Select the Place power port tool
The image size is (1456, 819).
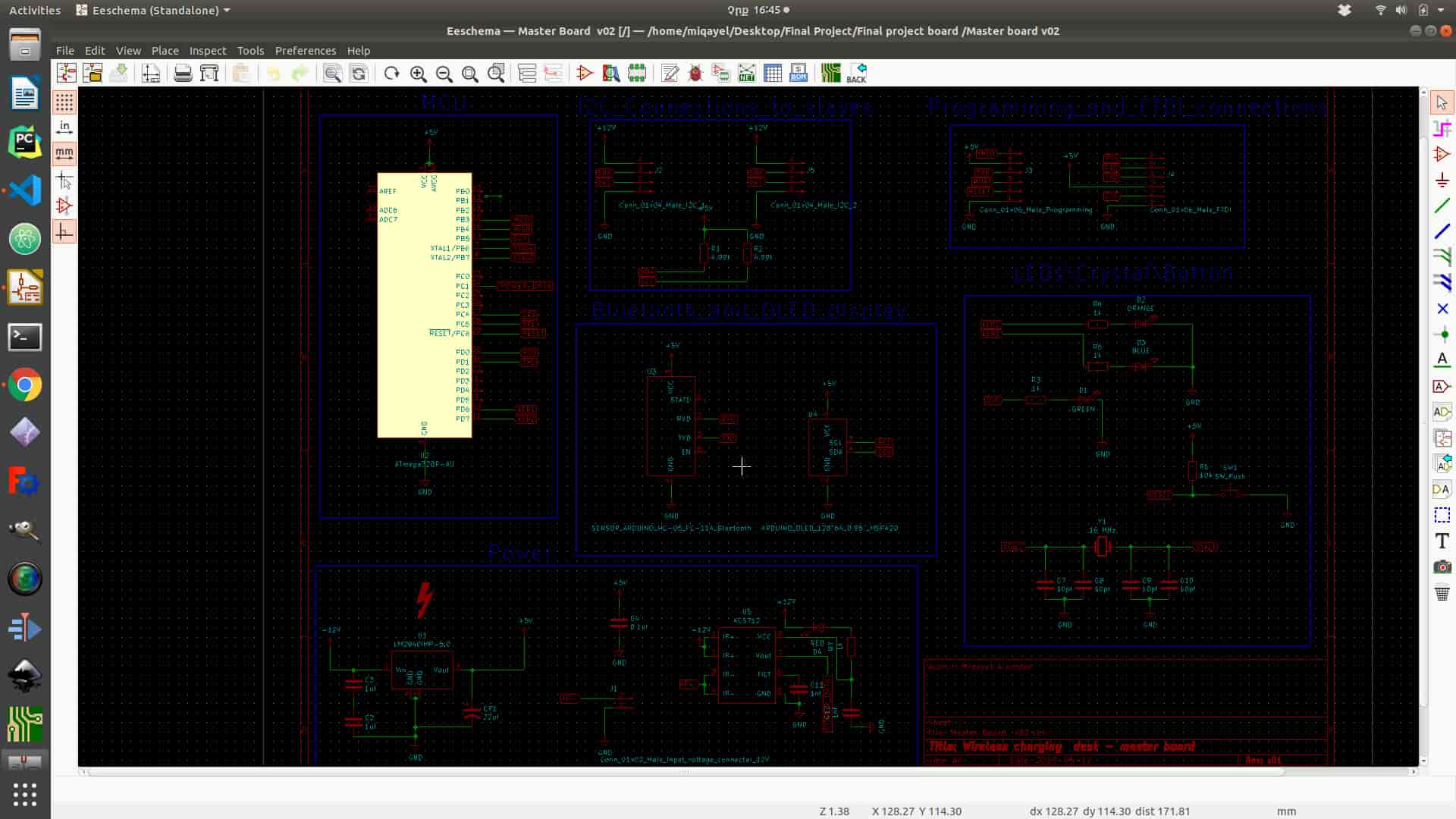(x=1442, y=180)
